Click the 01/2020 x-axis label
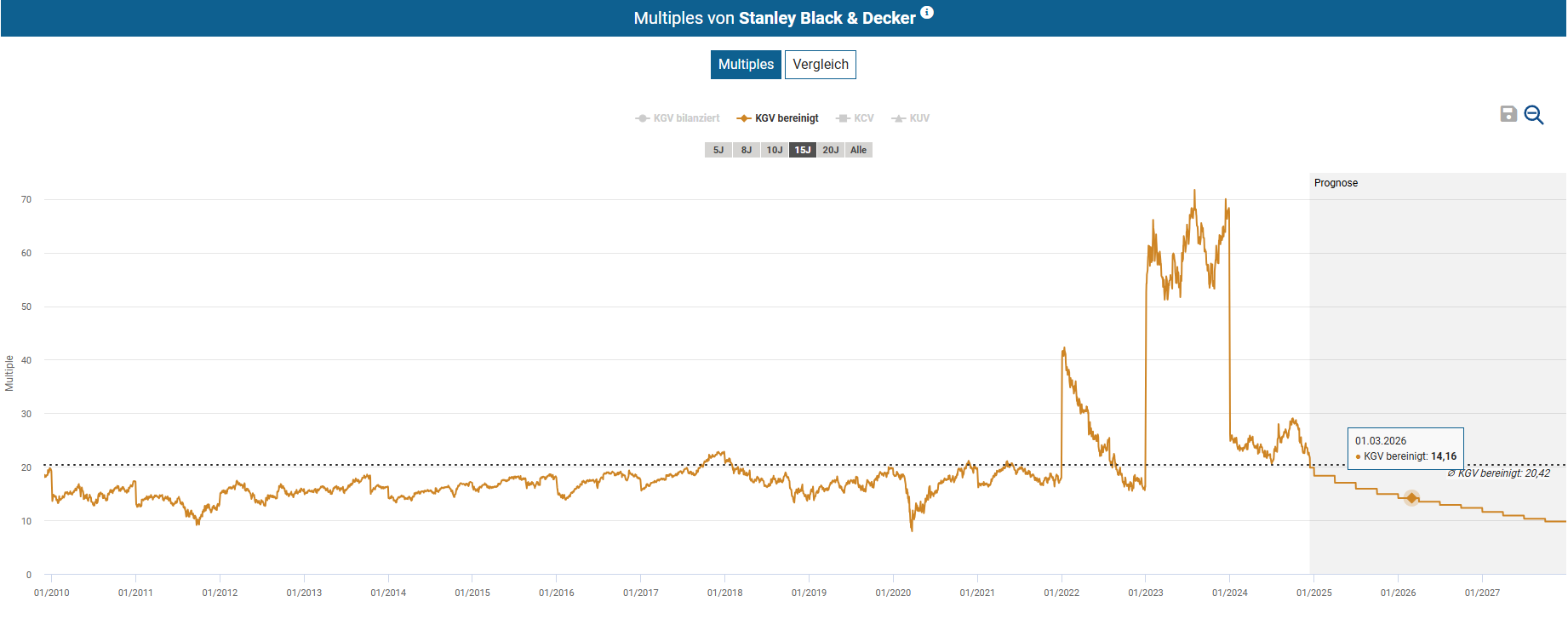Image resolution: width=1568 pixels, height=619 pixels. pos(893,593)
